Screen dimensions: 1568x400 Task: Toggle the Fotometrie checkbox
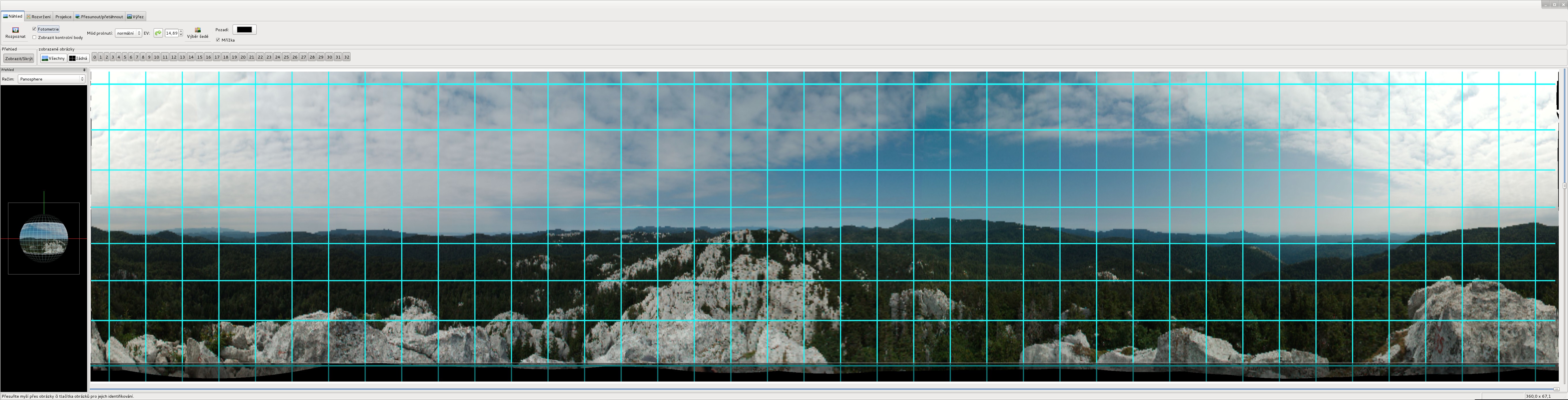(x=35, y=29)
